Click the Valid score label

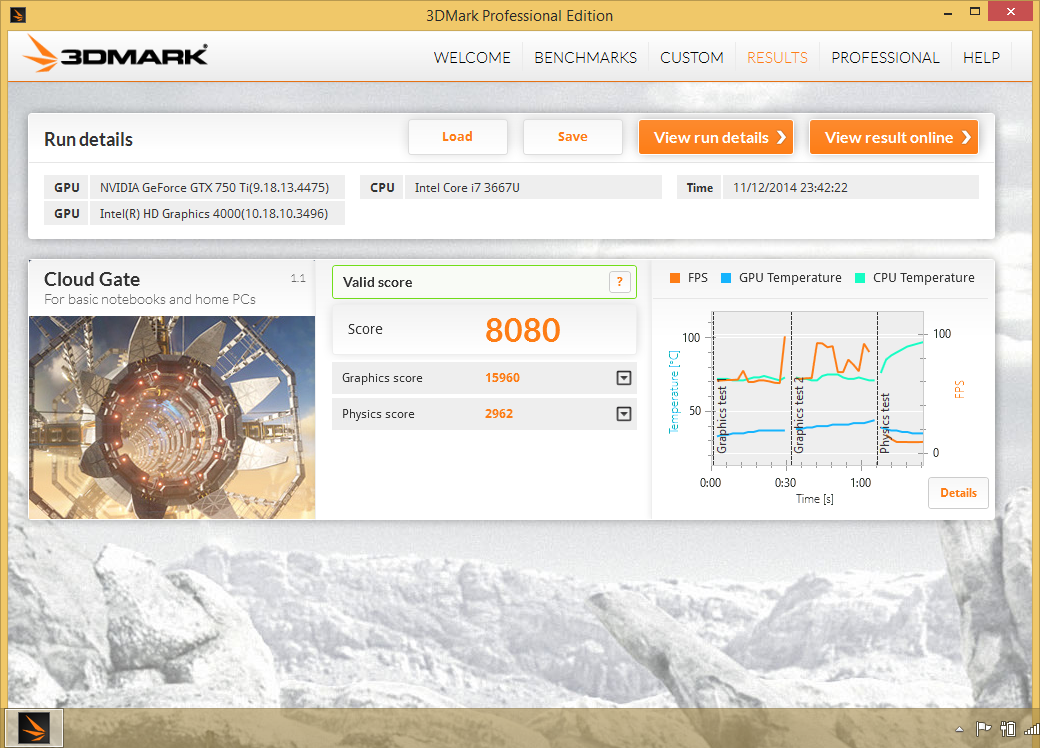click(377, 282)
